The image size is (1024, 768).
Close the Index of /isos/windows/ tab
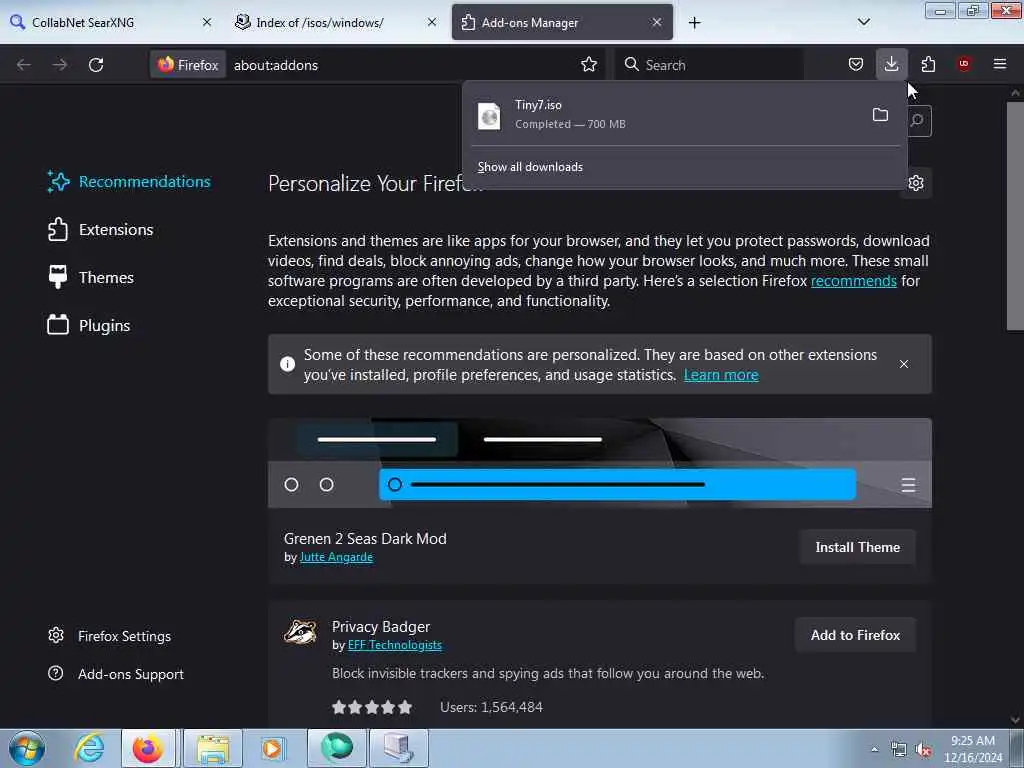tap(432, 22)
